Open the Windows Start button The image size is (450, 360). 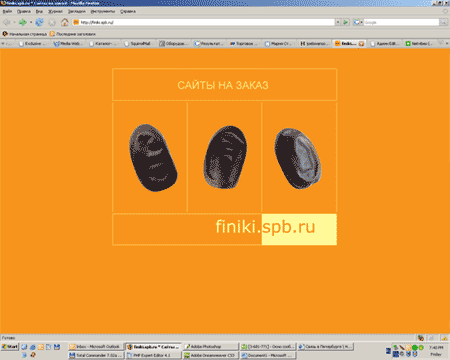coord(10,347)
